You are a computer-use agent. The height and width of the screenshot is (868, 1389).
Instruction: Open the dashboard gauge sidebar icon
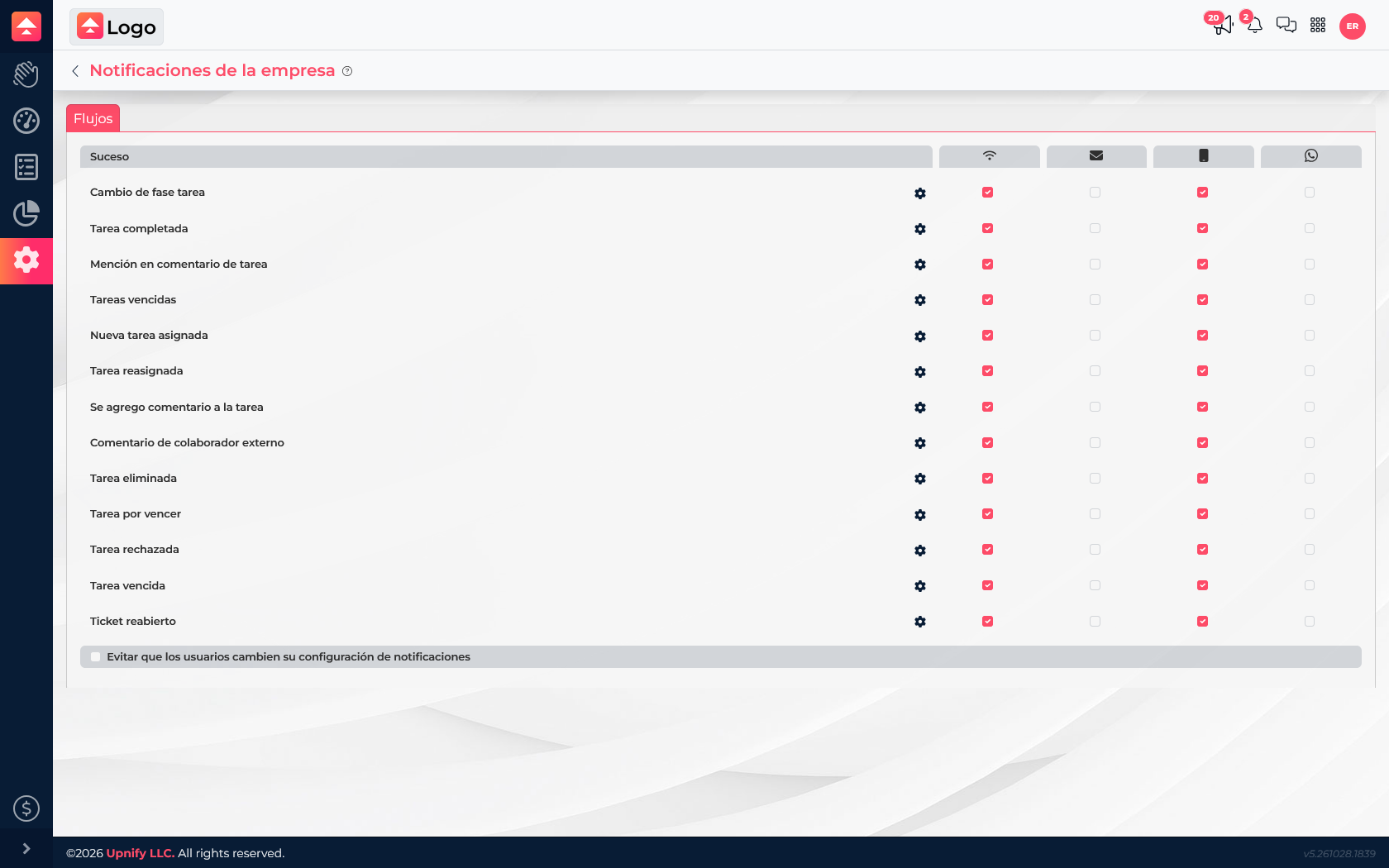(x=26, y=121)
